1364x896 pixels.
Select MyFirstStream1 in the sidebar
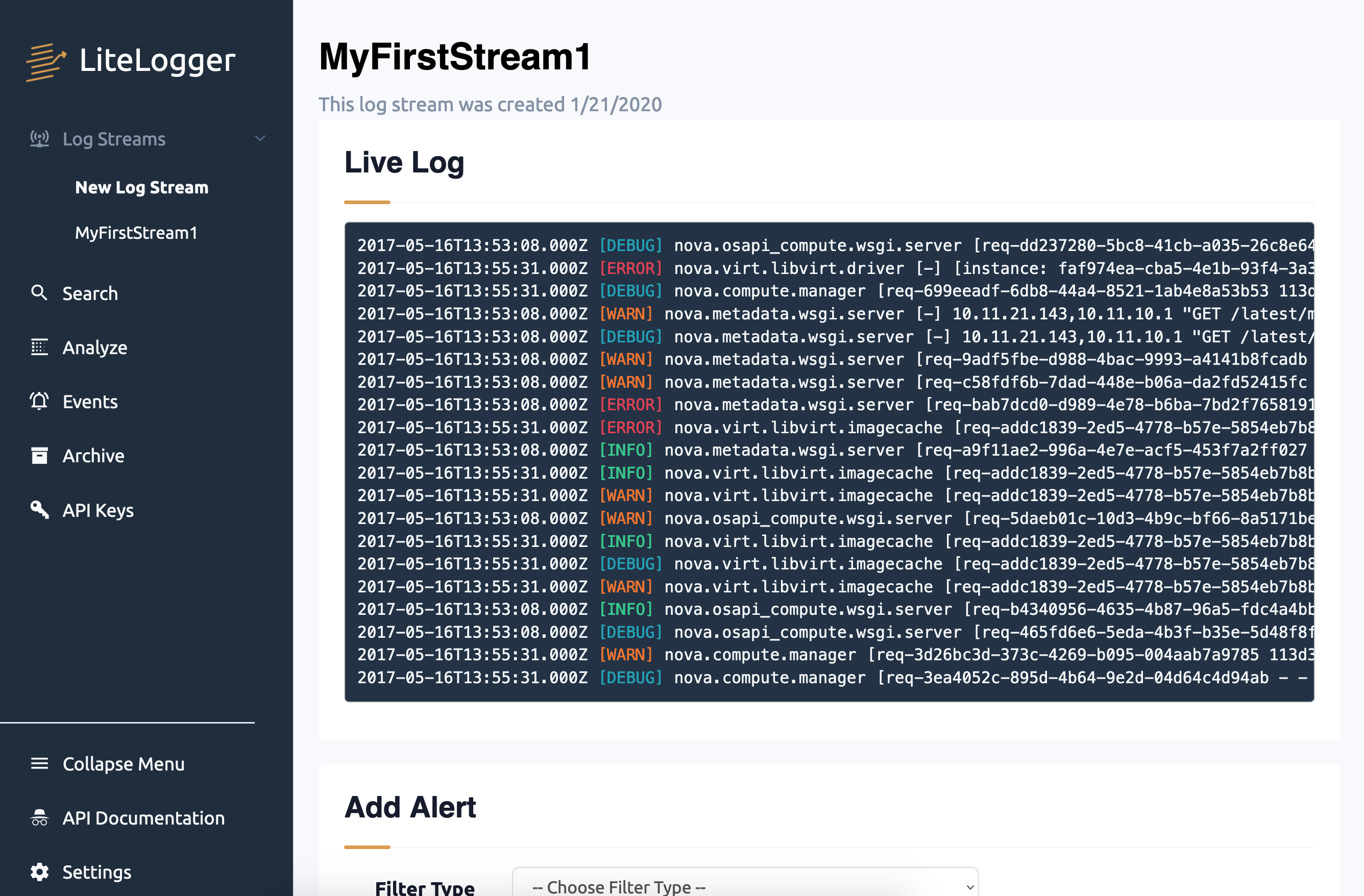(136, 233)
